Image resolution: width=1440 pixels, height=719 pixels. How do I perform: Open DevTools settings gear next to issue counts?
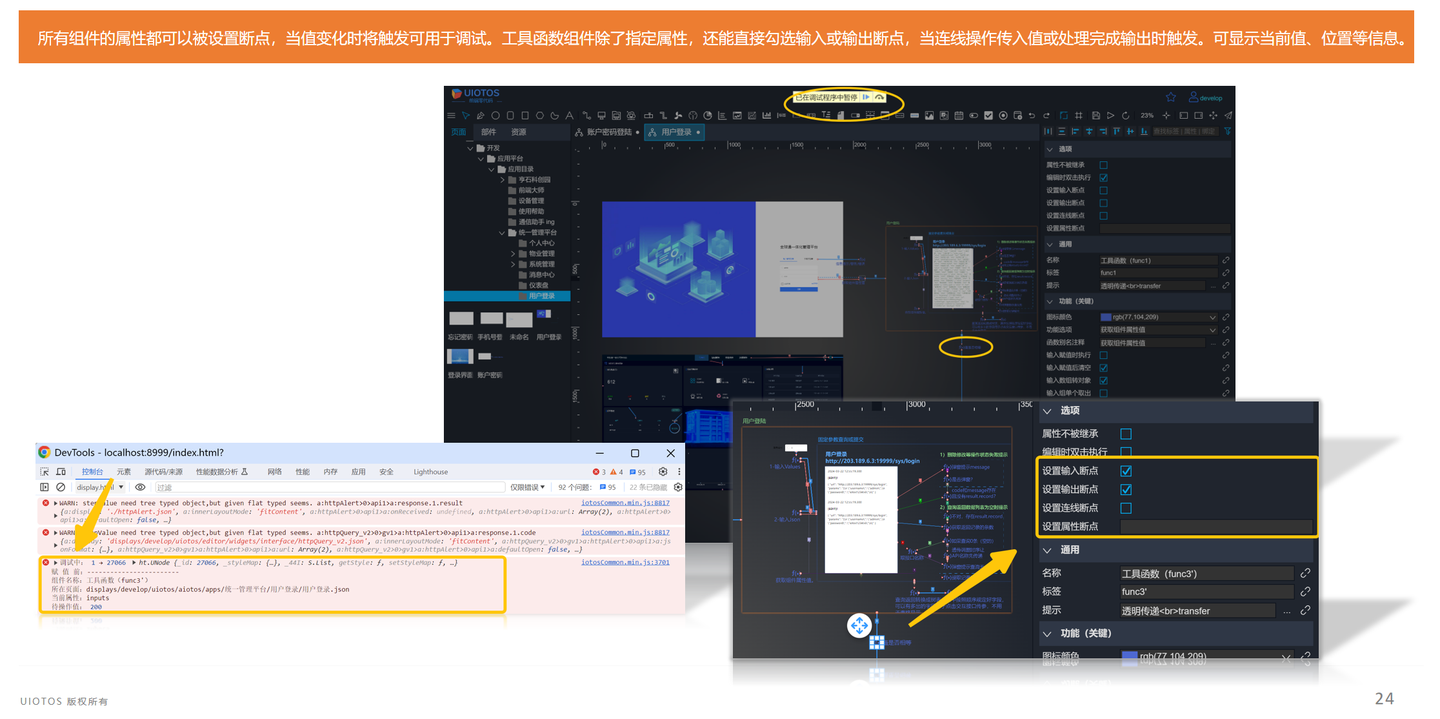coord(663,472)
